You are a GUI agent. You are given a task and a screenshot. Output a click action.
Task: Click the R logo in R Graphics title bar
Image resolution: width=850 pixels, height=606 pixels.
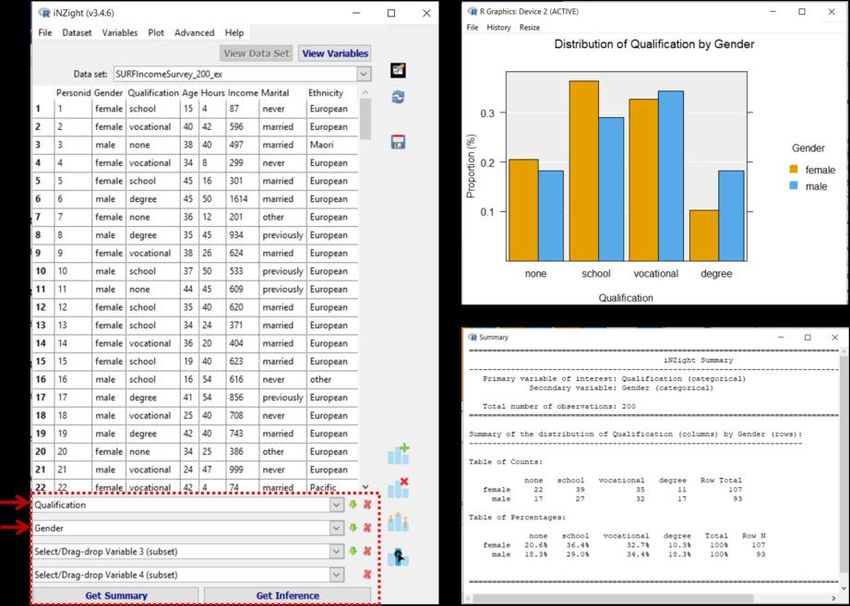(x=472, y=11)
